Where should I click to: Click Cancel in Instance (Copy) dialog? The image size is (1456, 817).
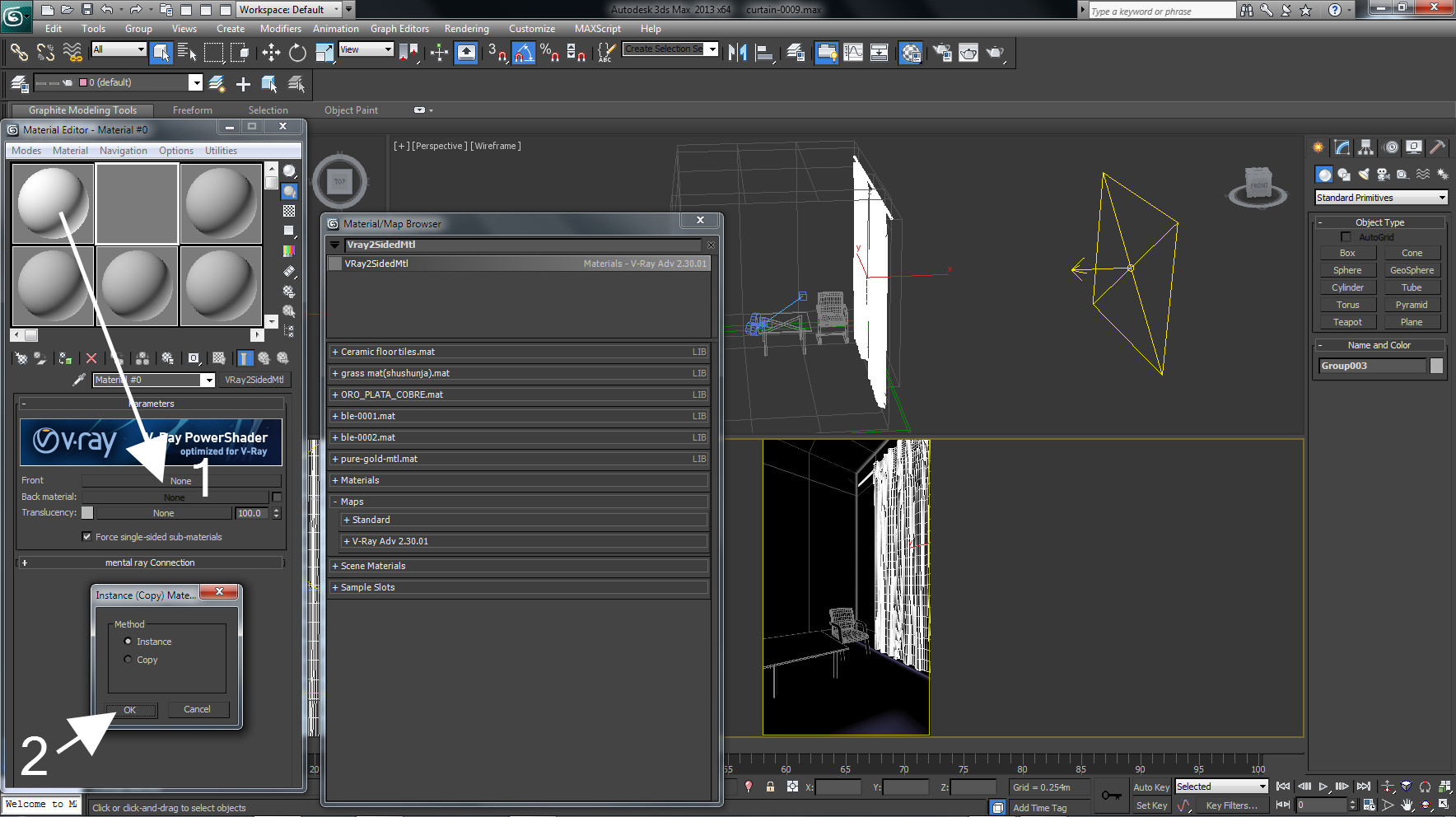(197, 709)
